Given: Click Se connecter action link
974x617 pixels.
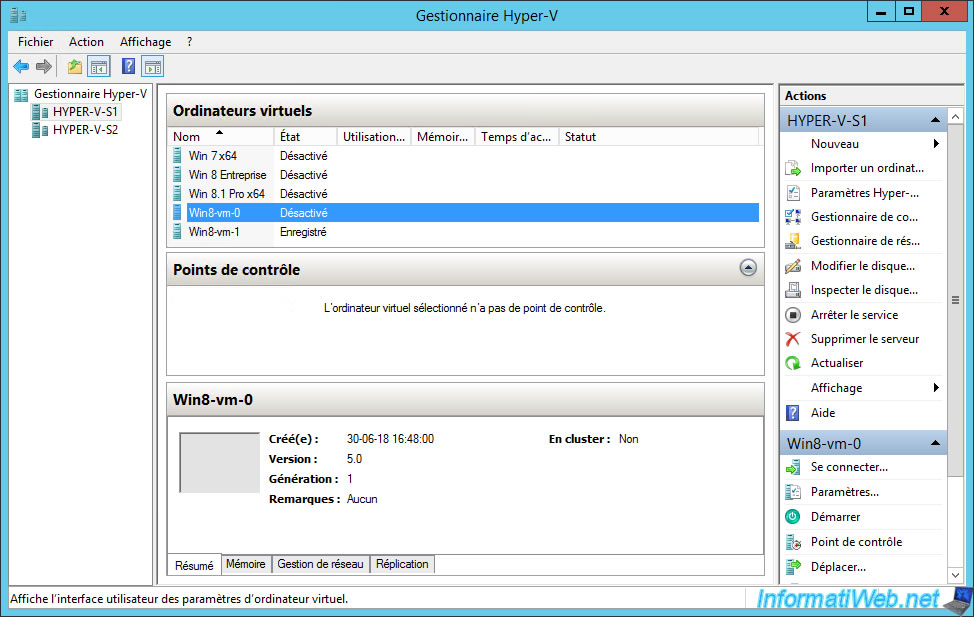Looking at the screenshot, I should click(x=849, y=467).
